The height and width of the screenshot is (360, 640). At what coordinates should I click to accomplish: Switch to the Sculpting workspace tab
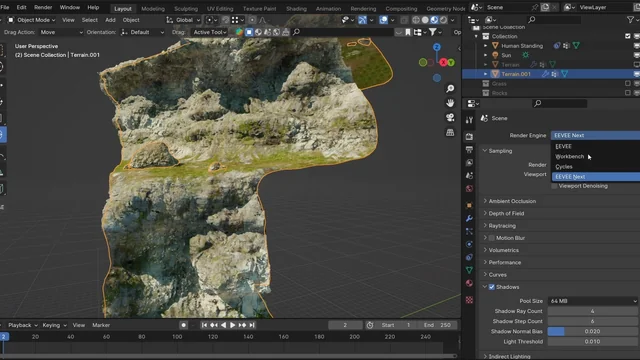coord(186,9)
